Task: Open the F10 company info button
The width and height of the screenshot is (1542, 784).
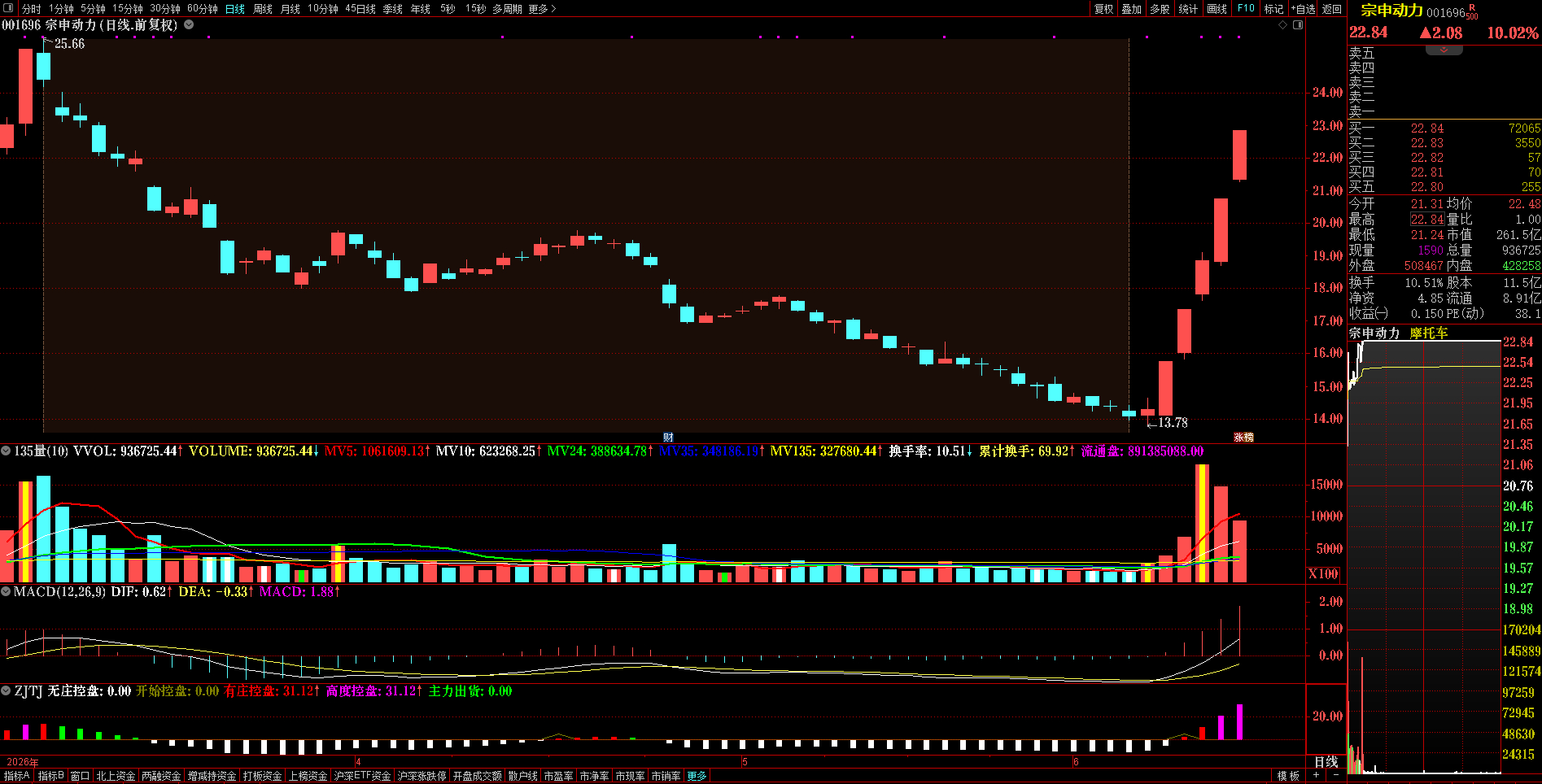Action: (1246, 8)
